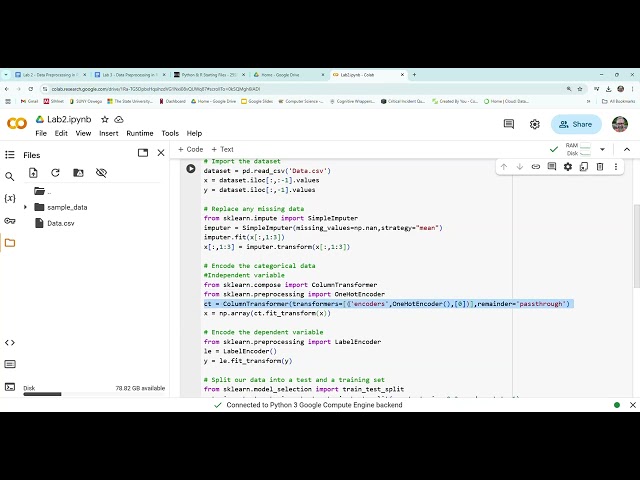Add a comment to the cell
The height and width of the screenshot is (480, 640).
pos(552,167)
